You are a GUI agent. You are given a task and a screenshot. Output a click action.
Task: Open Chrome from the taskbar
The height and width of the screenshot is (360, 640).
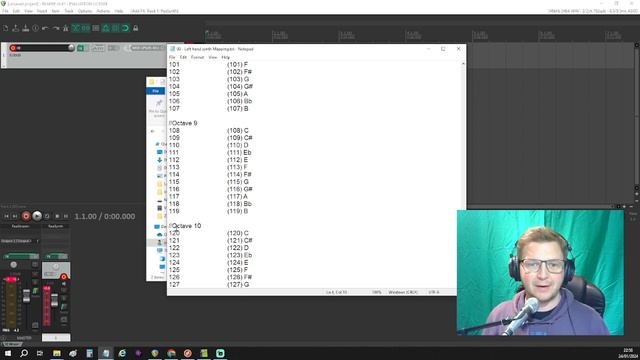tap(171, 353)
